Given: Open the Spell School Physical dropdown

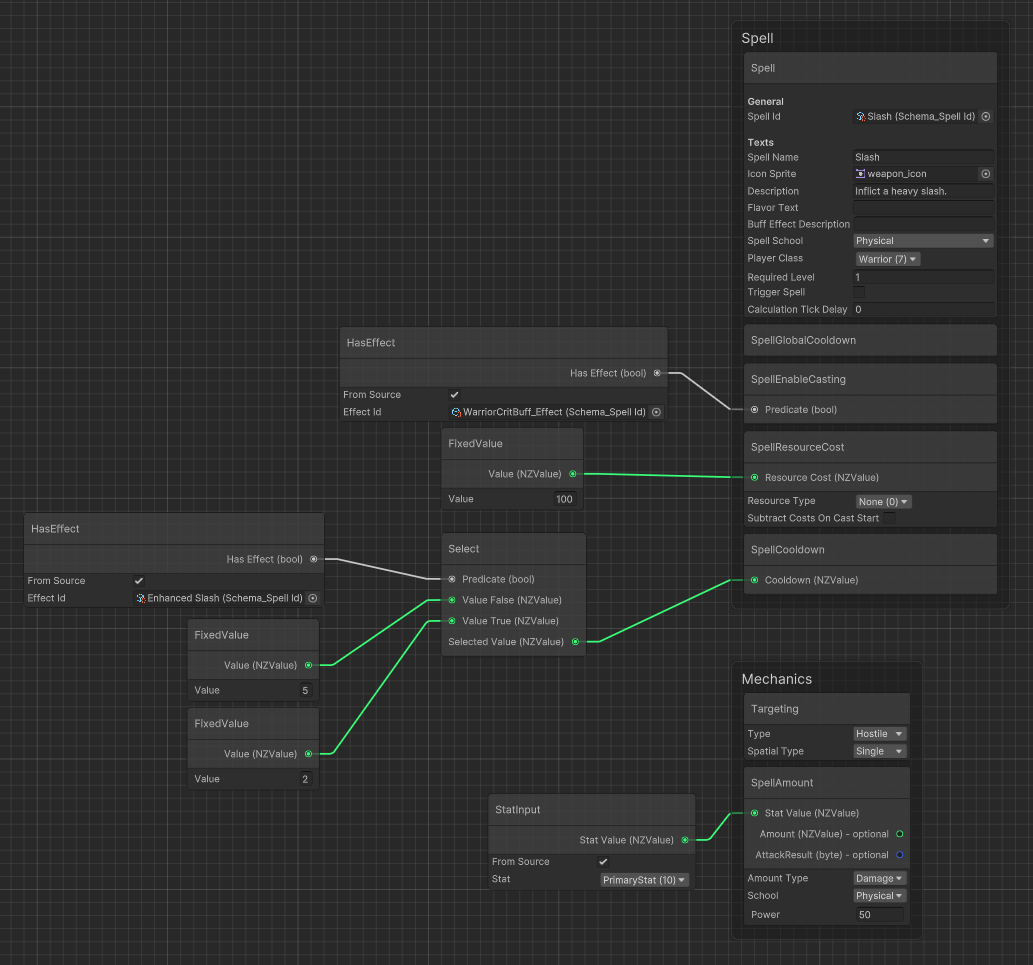Looking at the screenshot, I should pos(922,240).
